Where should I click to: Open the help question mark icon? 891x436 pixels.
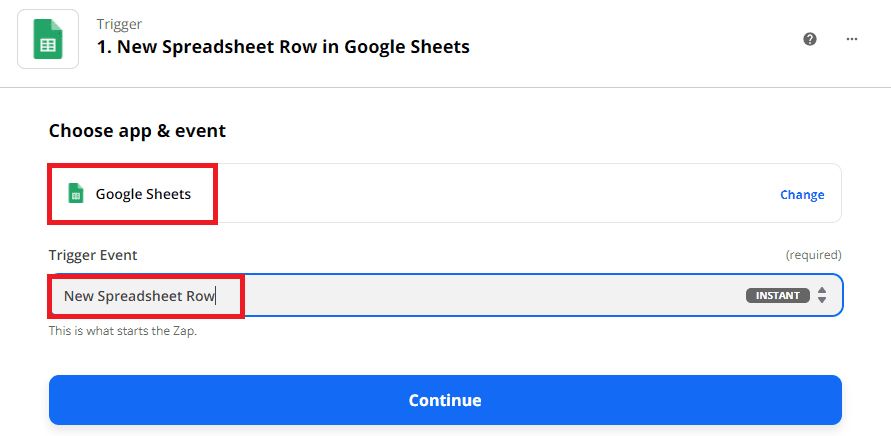coord(810,39)
